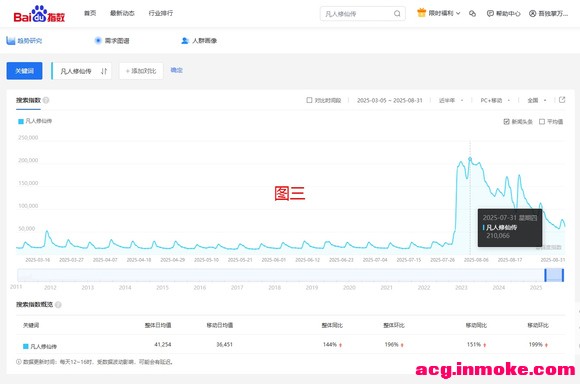The height and width of the screenshot is (384, 580).
Task: Click the 2015 year mark on the timeline
Action: coord(162,287)
